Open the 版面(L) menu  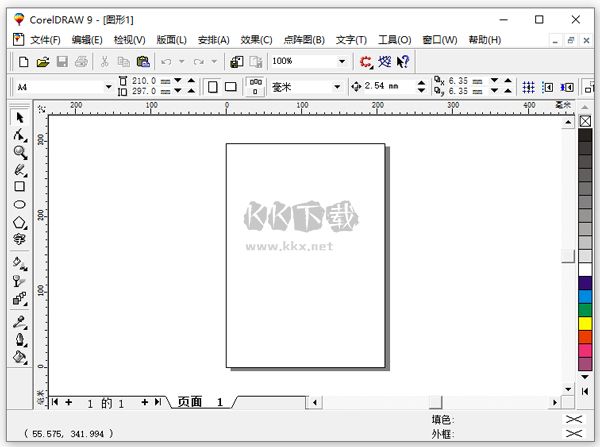171,40
